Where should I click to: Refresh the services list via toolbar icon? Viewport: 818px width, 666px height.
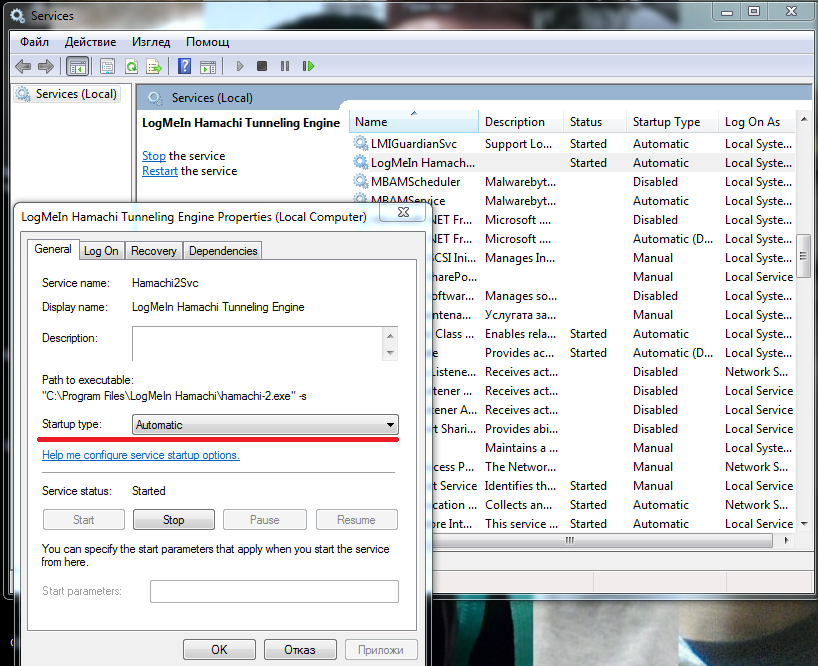[131, 66]
